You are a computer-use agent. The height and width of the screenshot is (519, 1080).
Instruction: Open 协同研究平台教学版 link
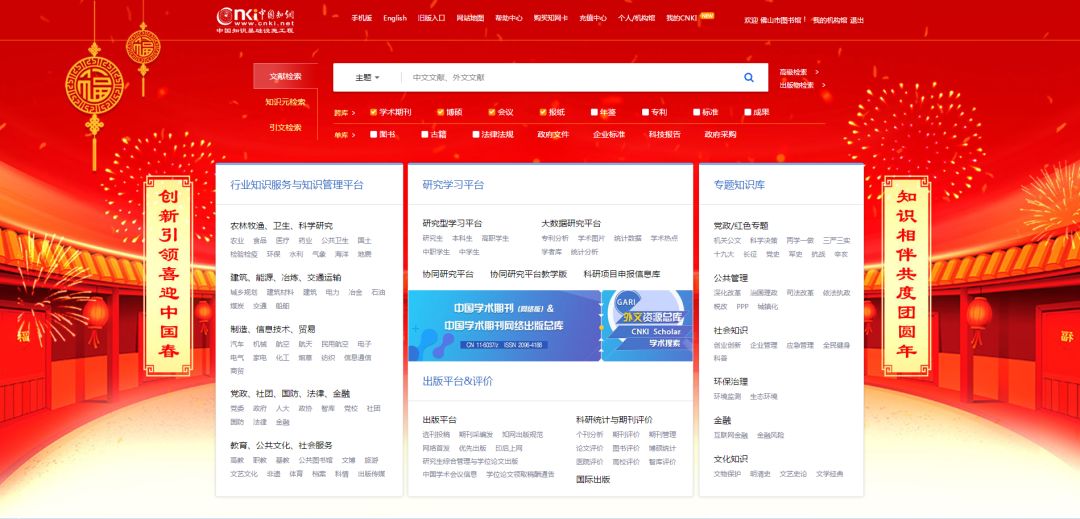528,274
